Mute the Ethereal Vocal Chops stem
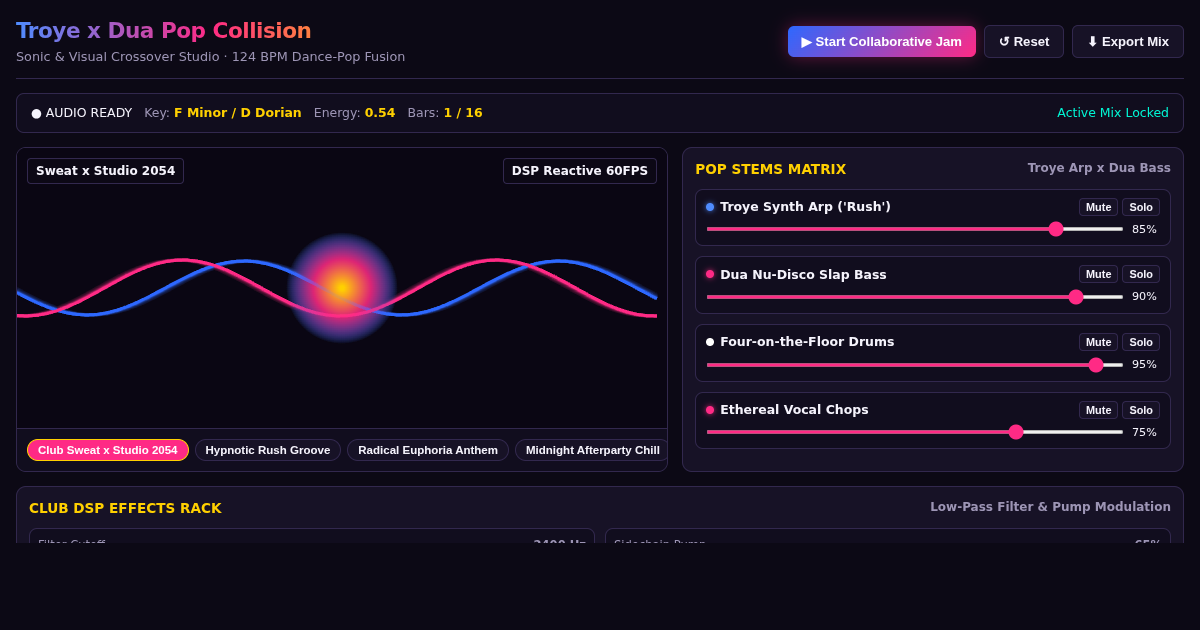 tap(1099, 410)
